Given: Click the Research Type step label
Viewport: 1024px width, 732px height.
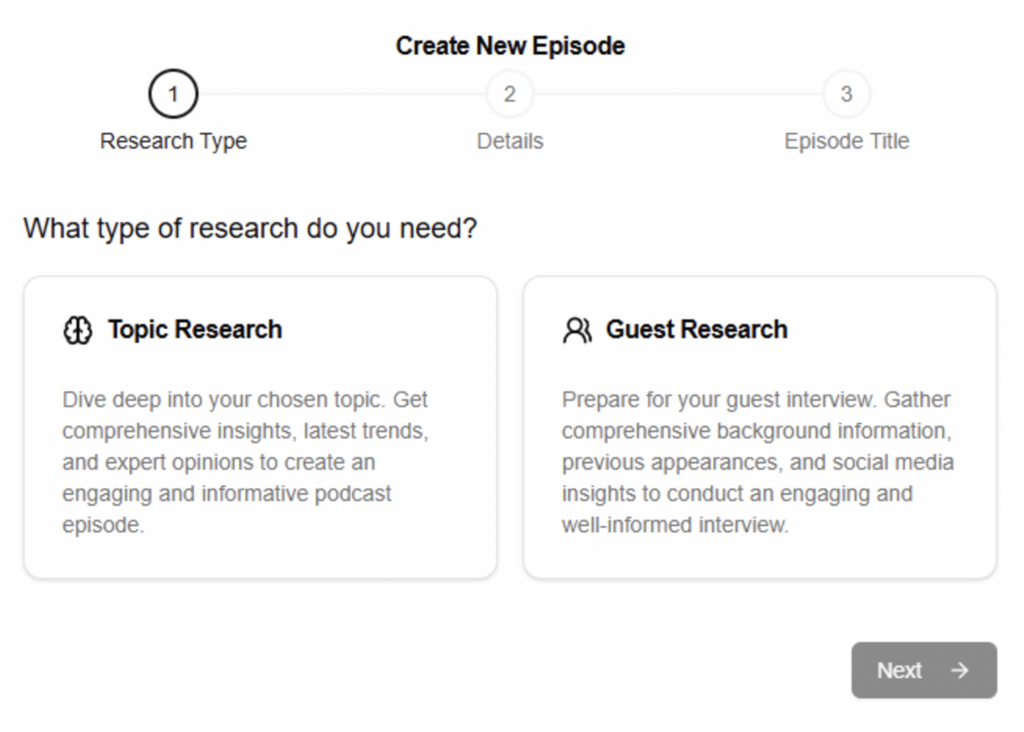Looking at the screenshot, I should [173, 141].
